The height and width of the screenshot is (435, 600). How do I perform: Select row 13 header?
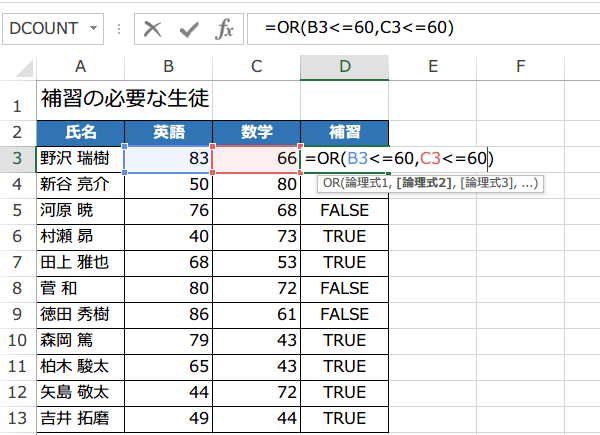click(x=18, y=419)
